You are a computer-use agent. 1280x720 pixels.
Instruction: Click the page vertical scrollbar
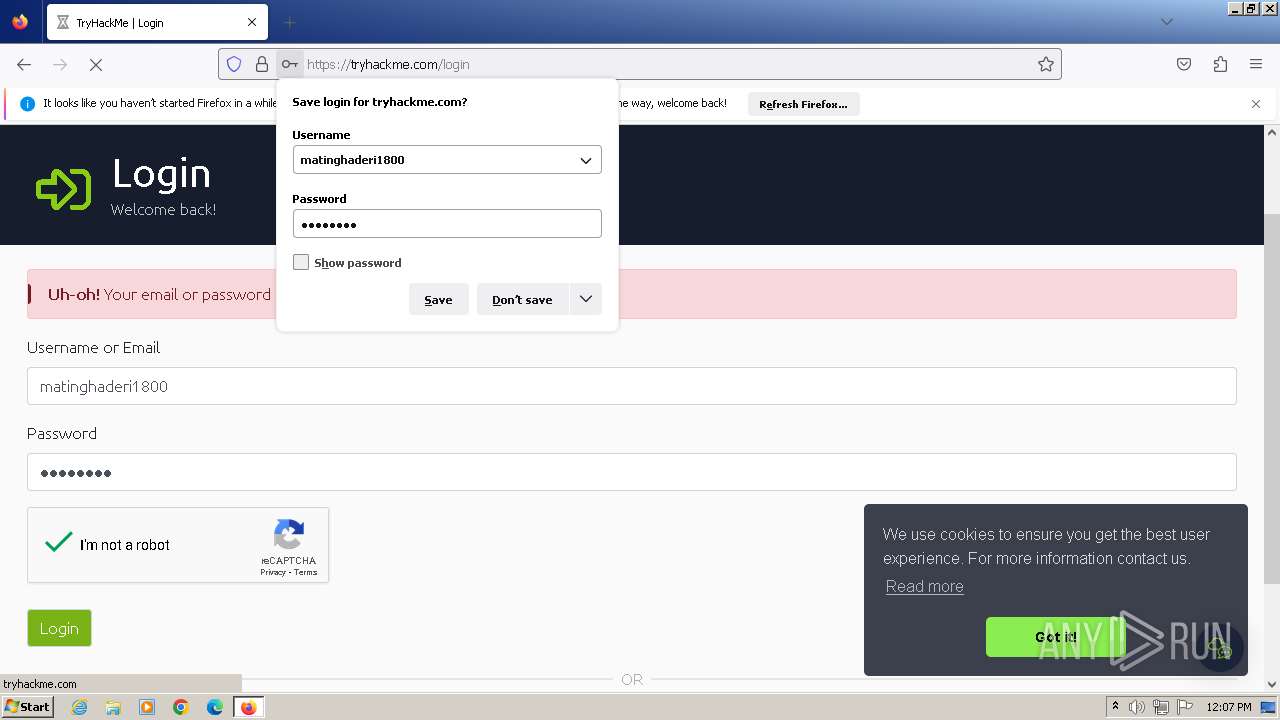tap(1272, 400)
